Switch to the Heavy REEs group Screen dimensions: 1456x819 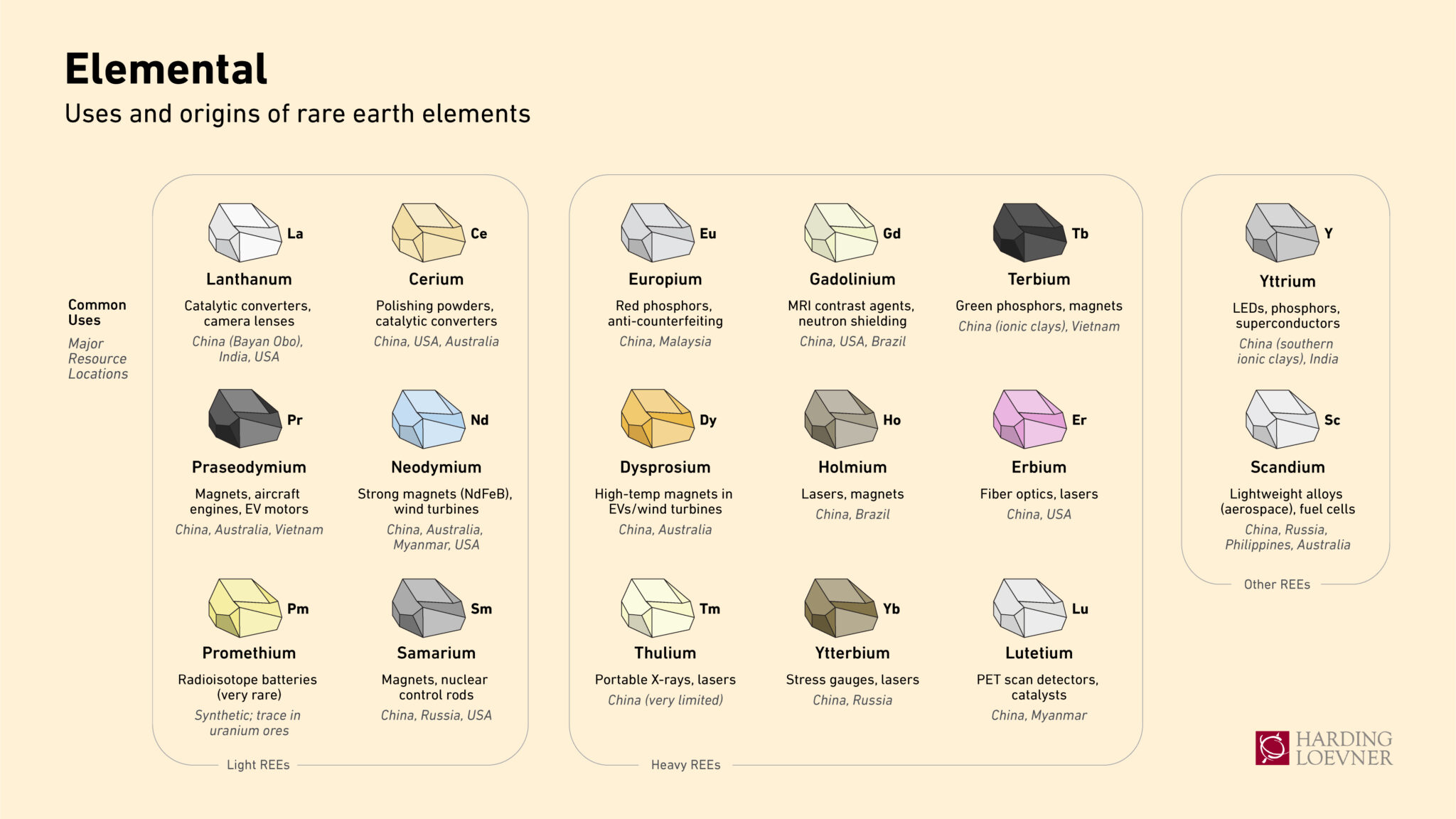click(686, 764)
